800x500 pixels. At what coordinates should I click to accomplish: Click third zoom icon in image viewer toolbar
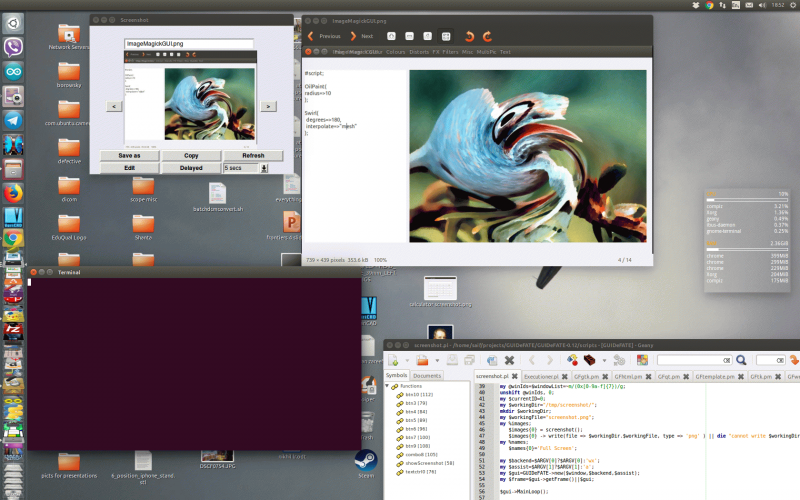click(428, 36)
